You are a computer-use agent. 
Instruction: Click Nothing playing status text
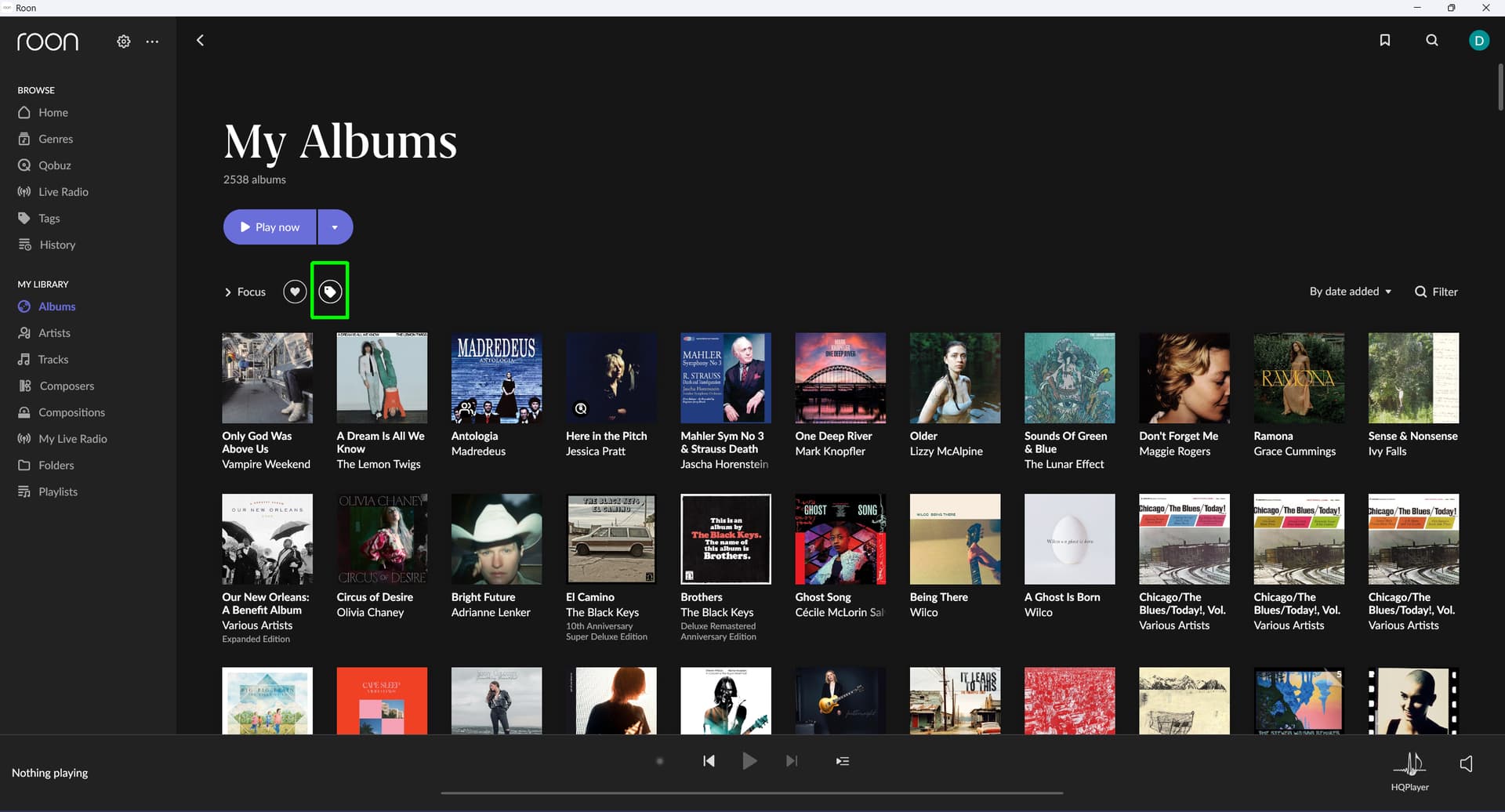pos(50,773)
